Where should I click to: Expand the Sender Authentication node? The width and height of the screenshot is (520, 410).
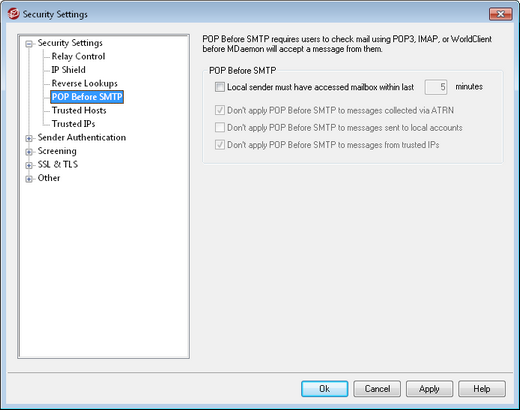[29, 138]
